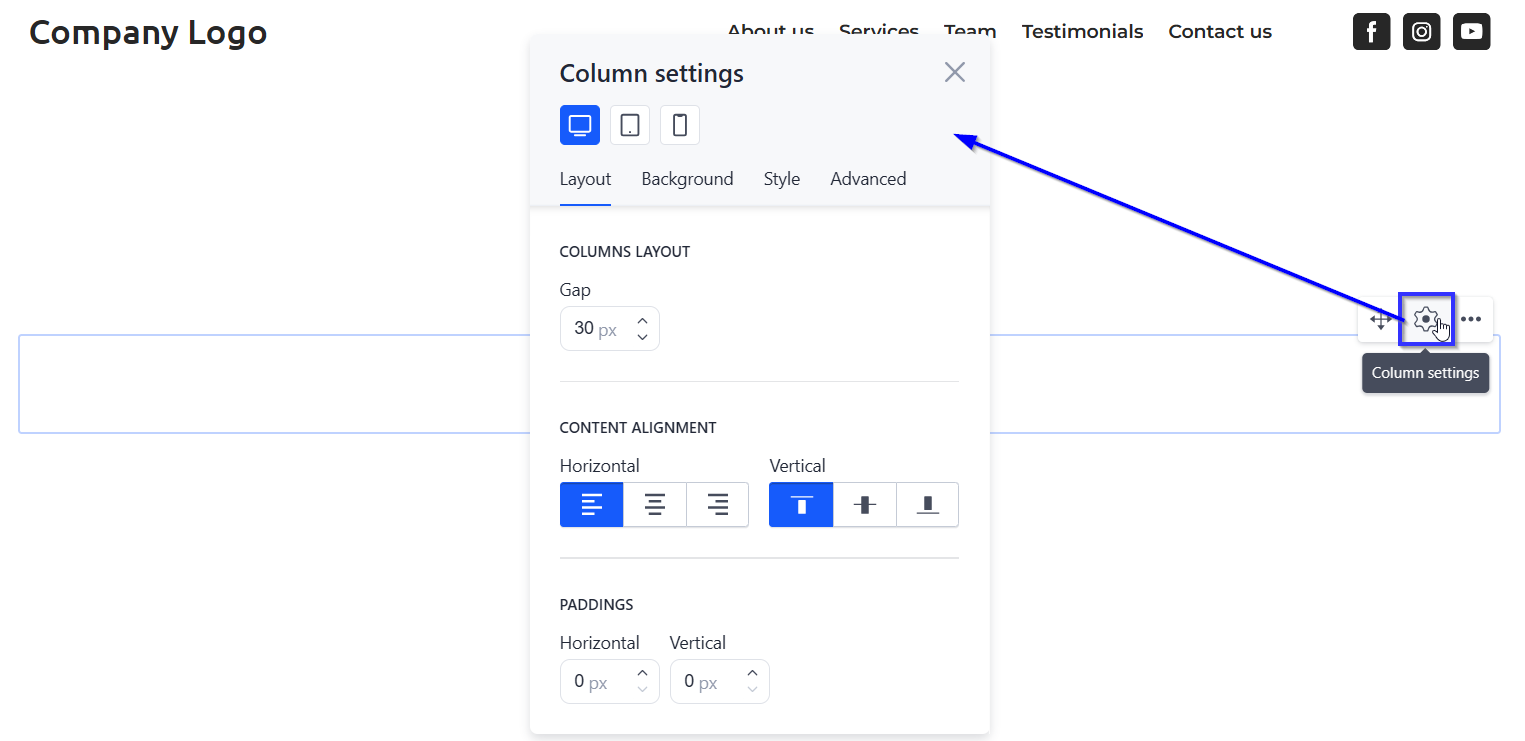The height and width of the screenshot is (741, 1525).
Task: Select the mobile phone device view
Action: (x=680, y=125)
